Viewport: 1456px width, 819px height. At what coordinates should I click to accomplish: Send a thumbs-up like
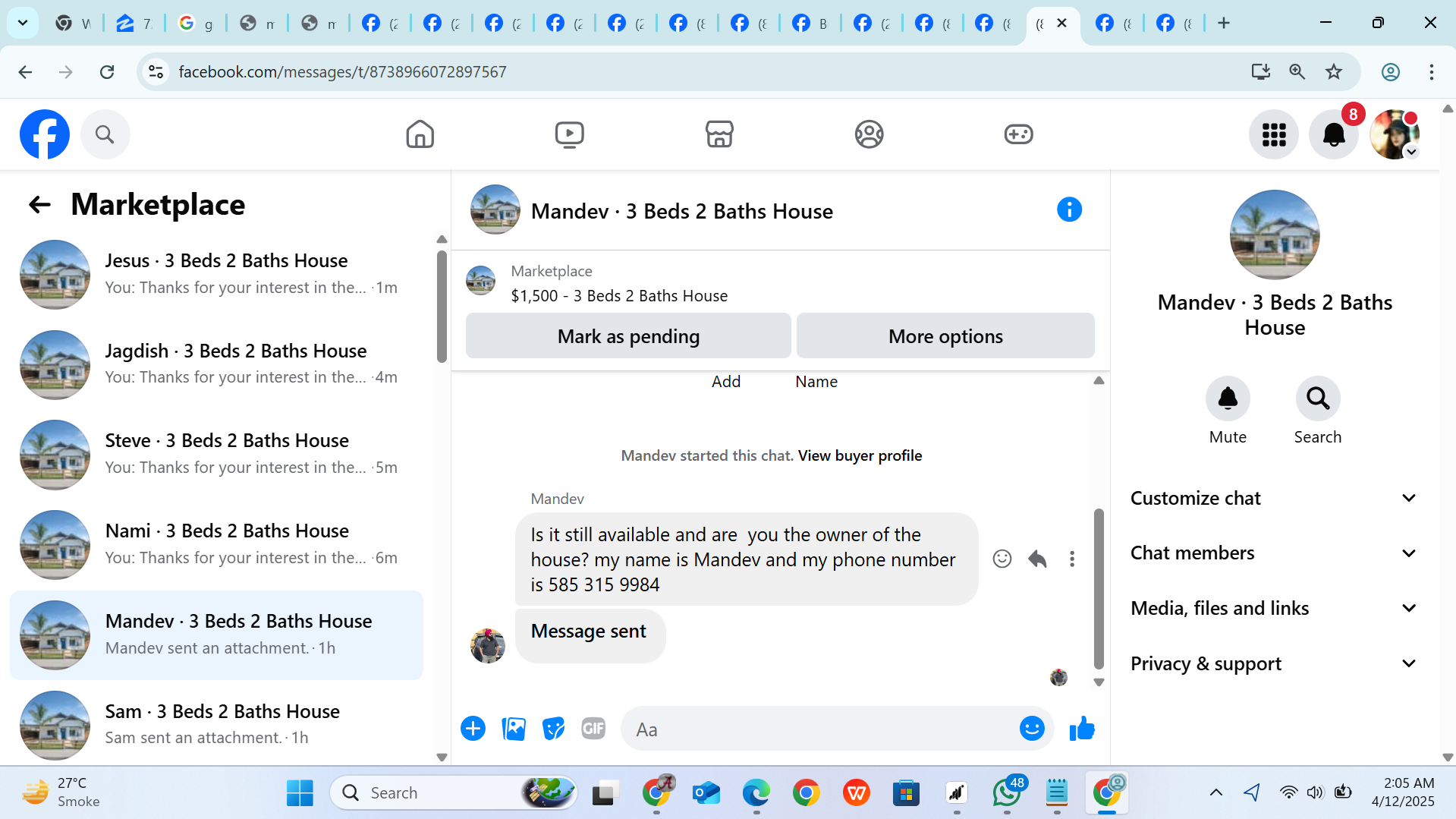pyautogui.click(x=1082, y=729)
